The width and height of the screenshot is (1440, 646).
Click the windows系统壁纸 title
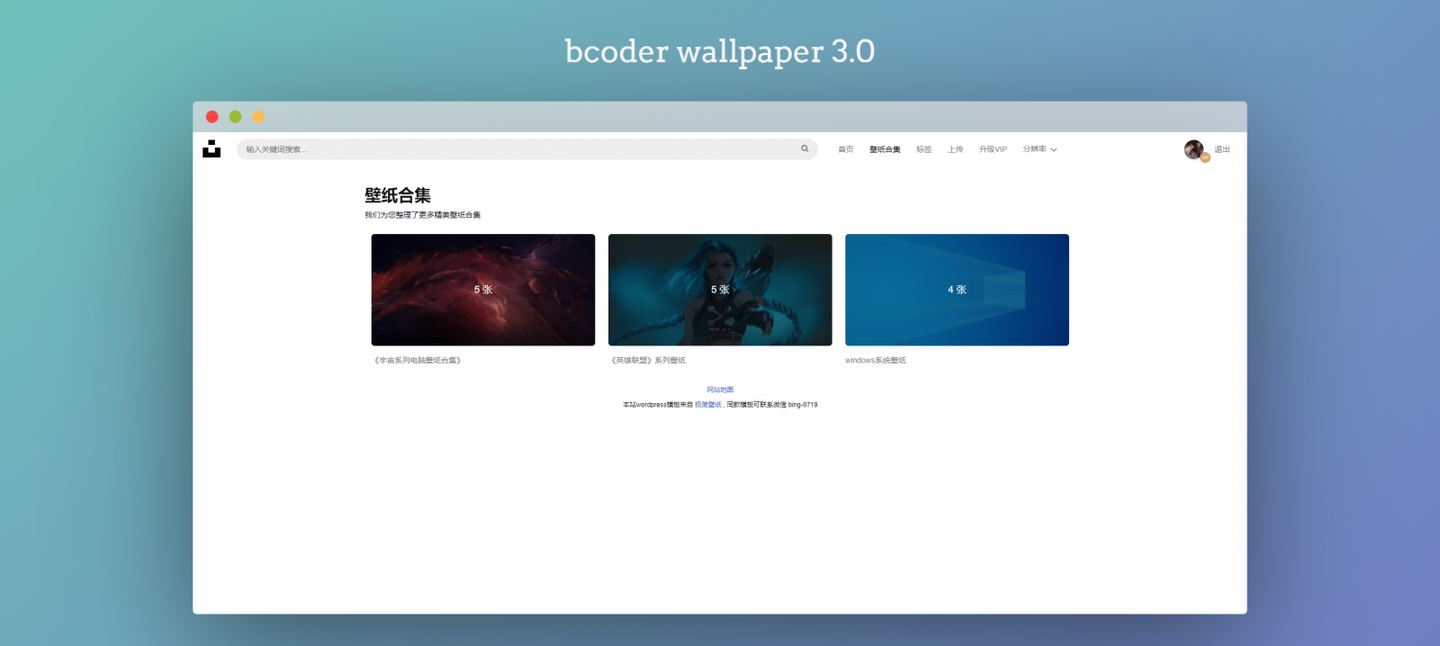click(x=875, y=361)
